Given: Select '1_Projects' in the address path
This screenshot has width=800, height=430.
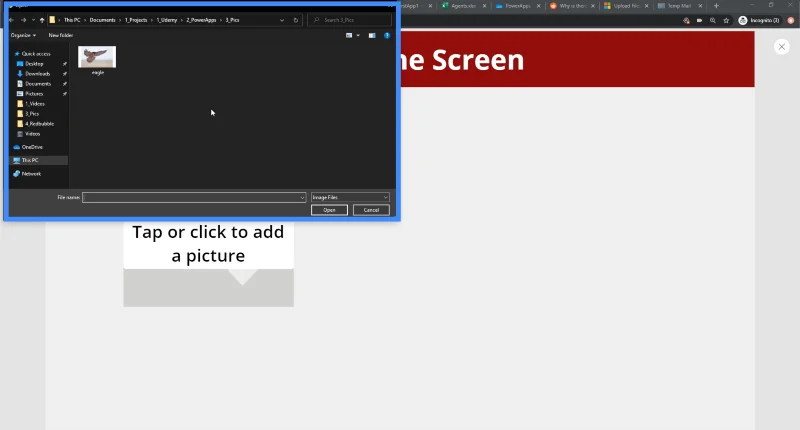Looking at the screenshot, I should point(136,20).
